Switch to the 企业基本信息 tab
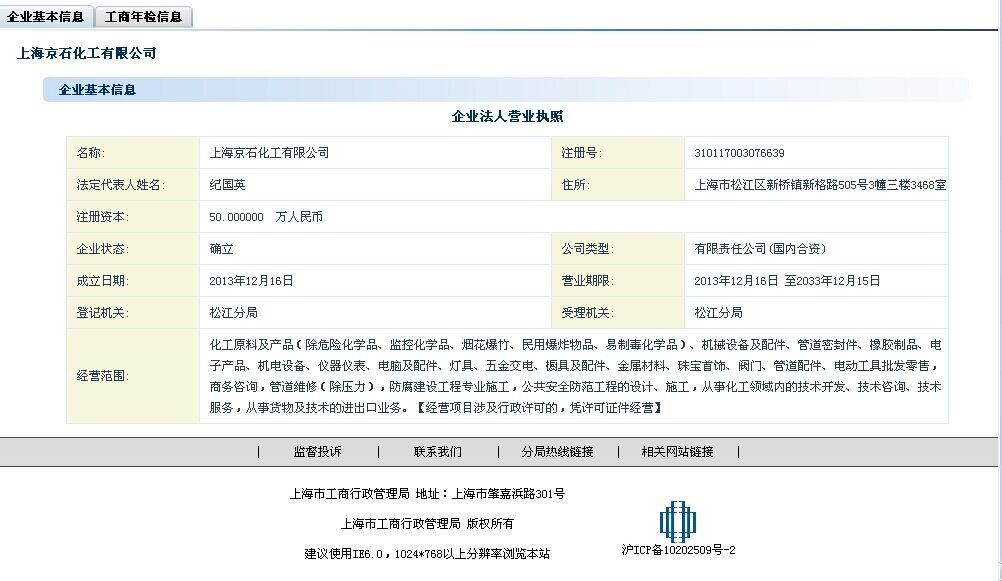 coord(46,16)
